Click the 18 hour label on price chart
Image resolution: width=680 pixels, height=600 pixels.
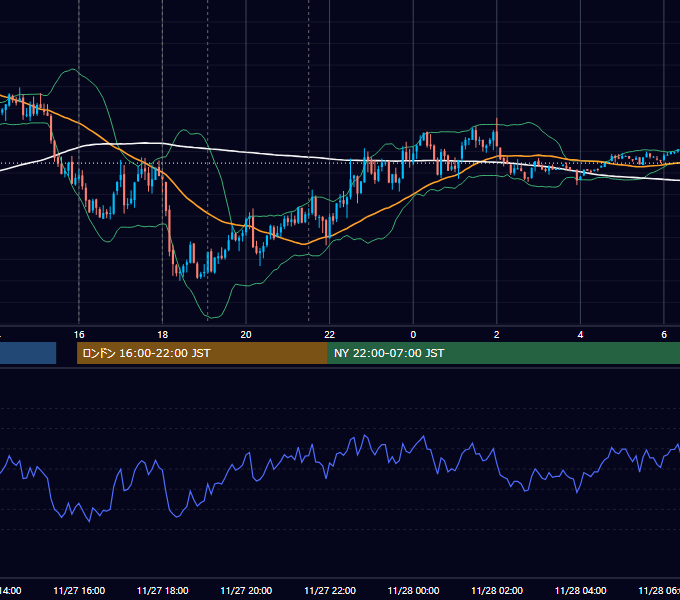(163, 335)
